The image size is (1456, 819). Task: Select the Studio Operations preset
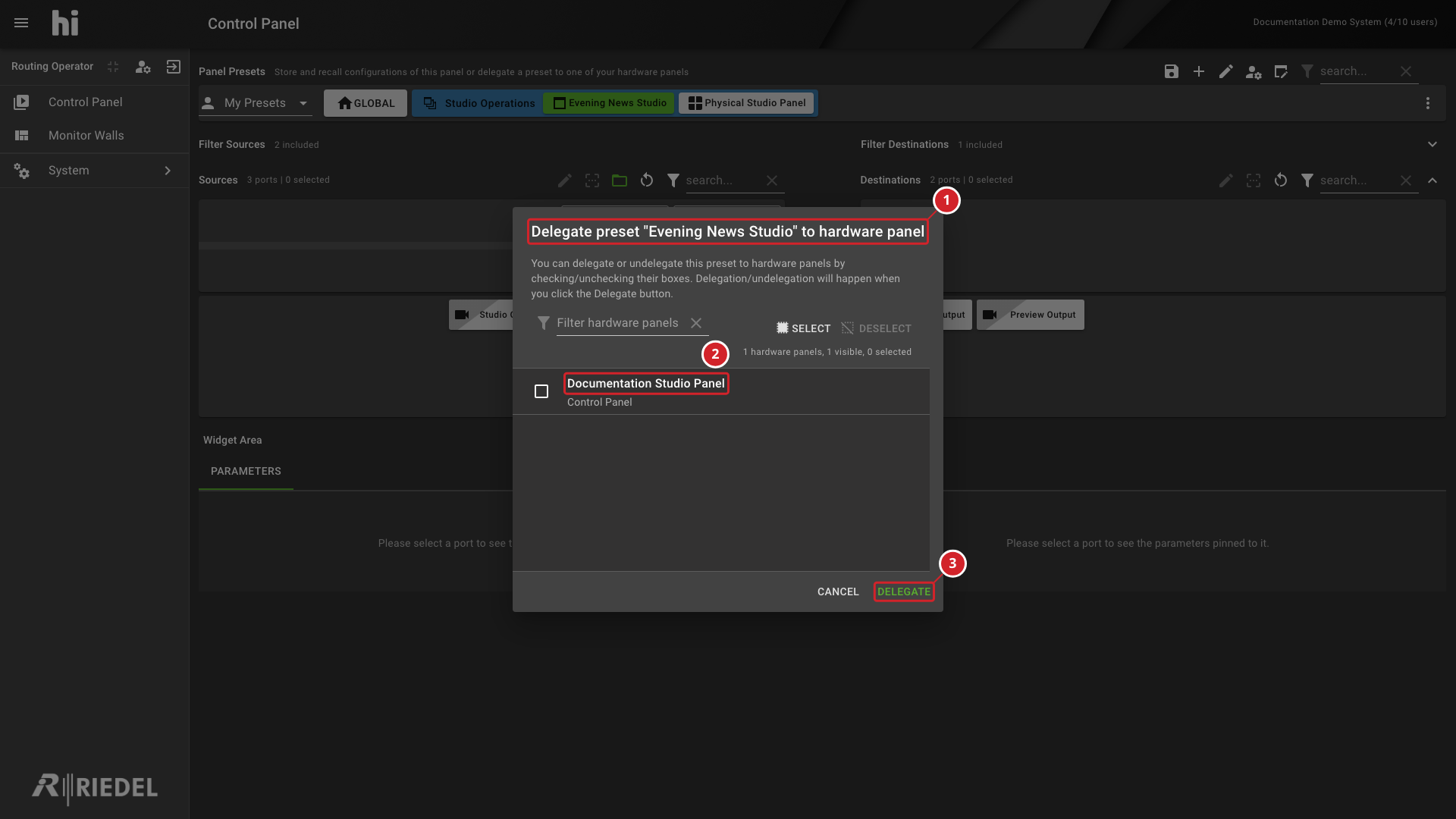(479, 103)
